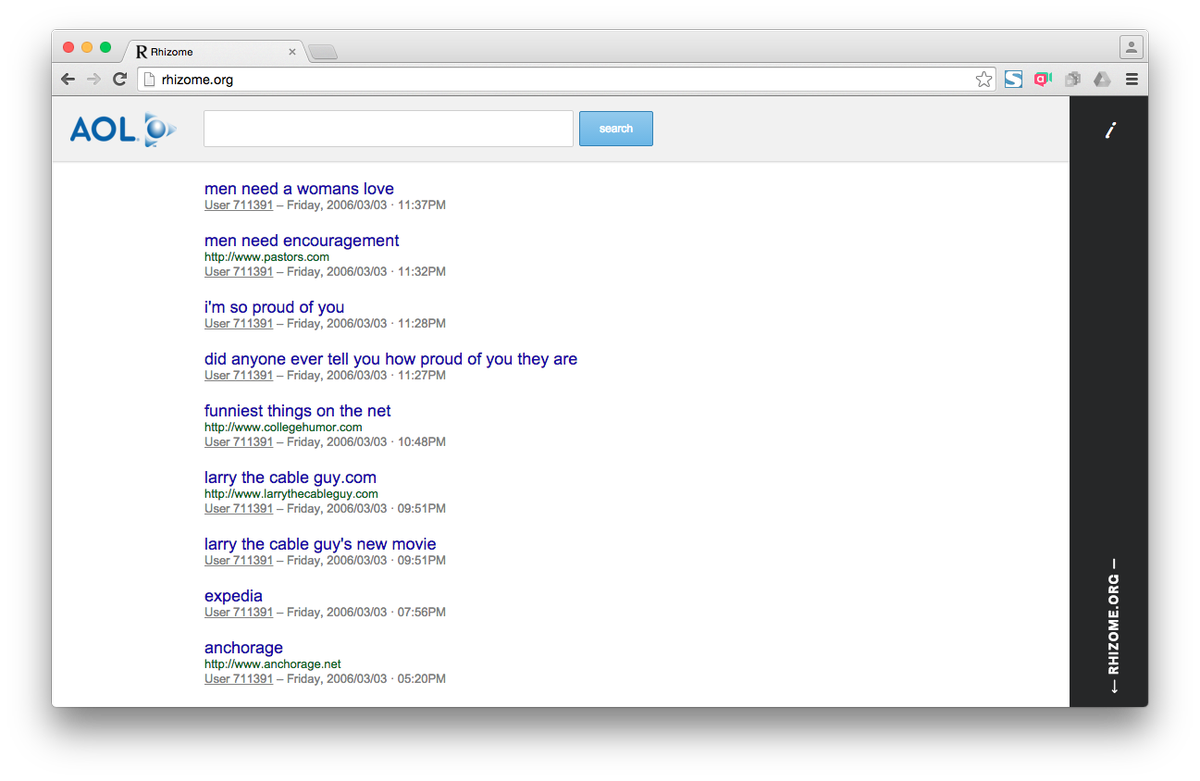This screenshot has height=781, width=1200.
Task: Open 'men need encouragement' result
Action: point(302,241)
